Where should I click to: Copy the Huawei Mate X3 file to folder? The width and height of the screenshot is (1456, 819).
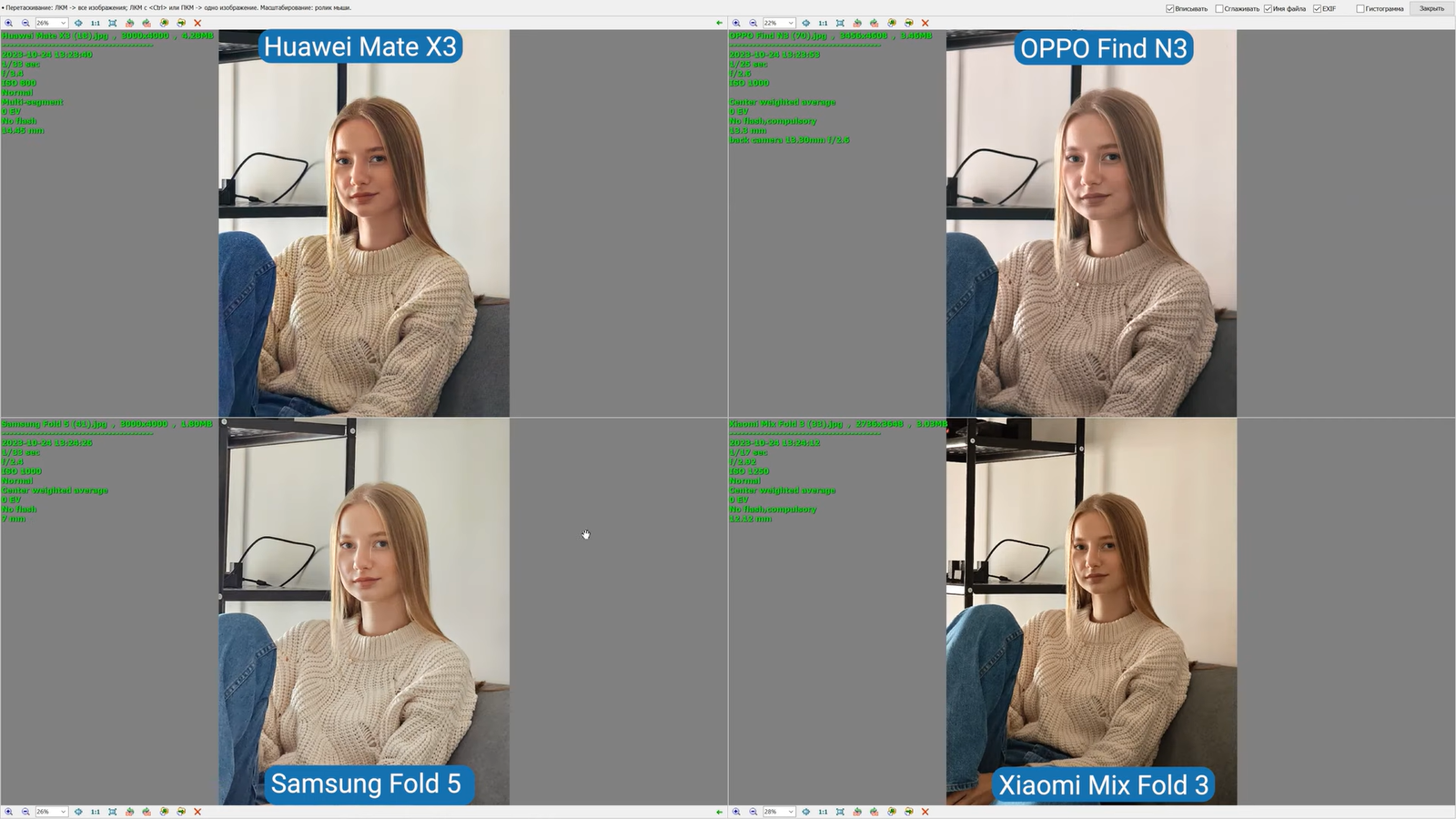(164, 23)
